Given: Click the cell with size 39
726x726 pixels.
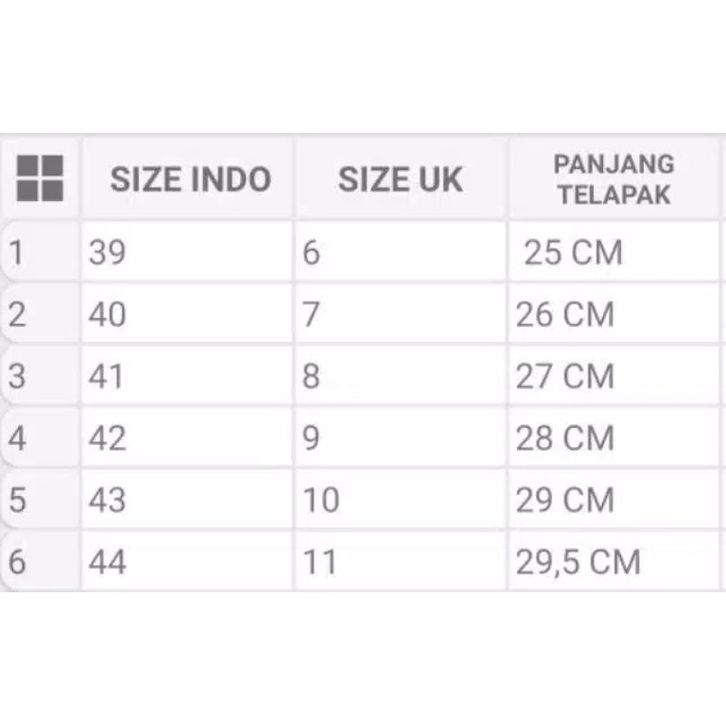Looking at the screenshot, I should pos(187,253).
